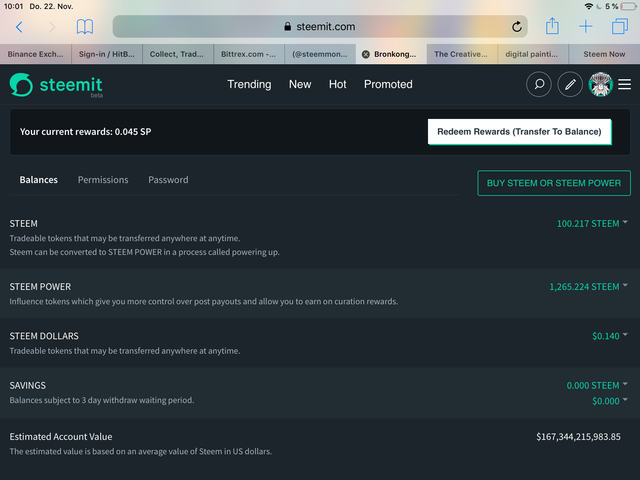
Task: Select the Balances tab
Action: 38,180
